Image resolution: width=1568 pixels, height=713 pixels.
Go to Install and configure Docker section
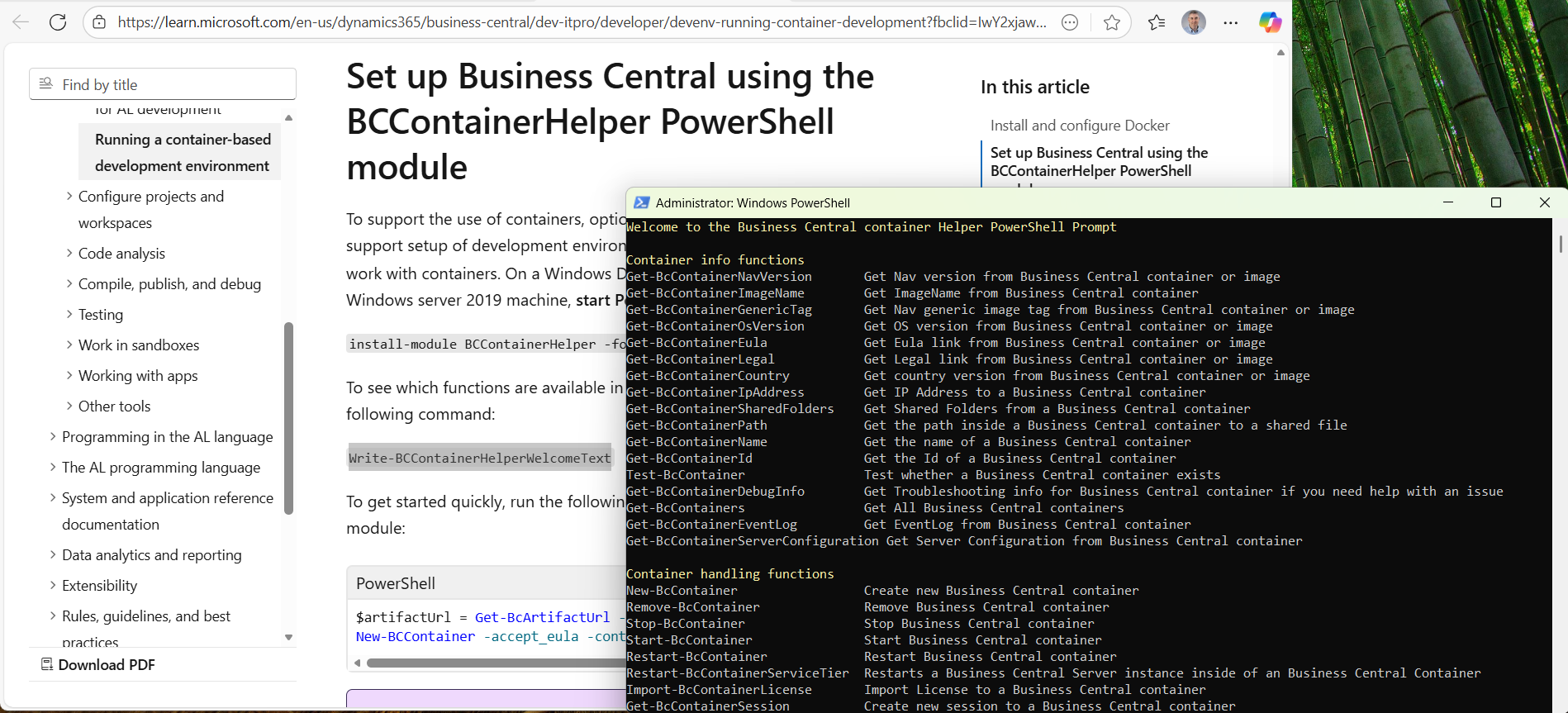pos(1080,126)
